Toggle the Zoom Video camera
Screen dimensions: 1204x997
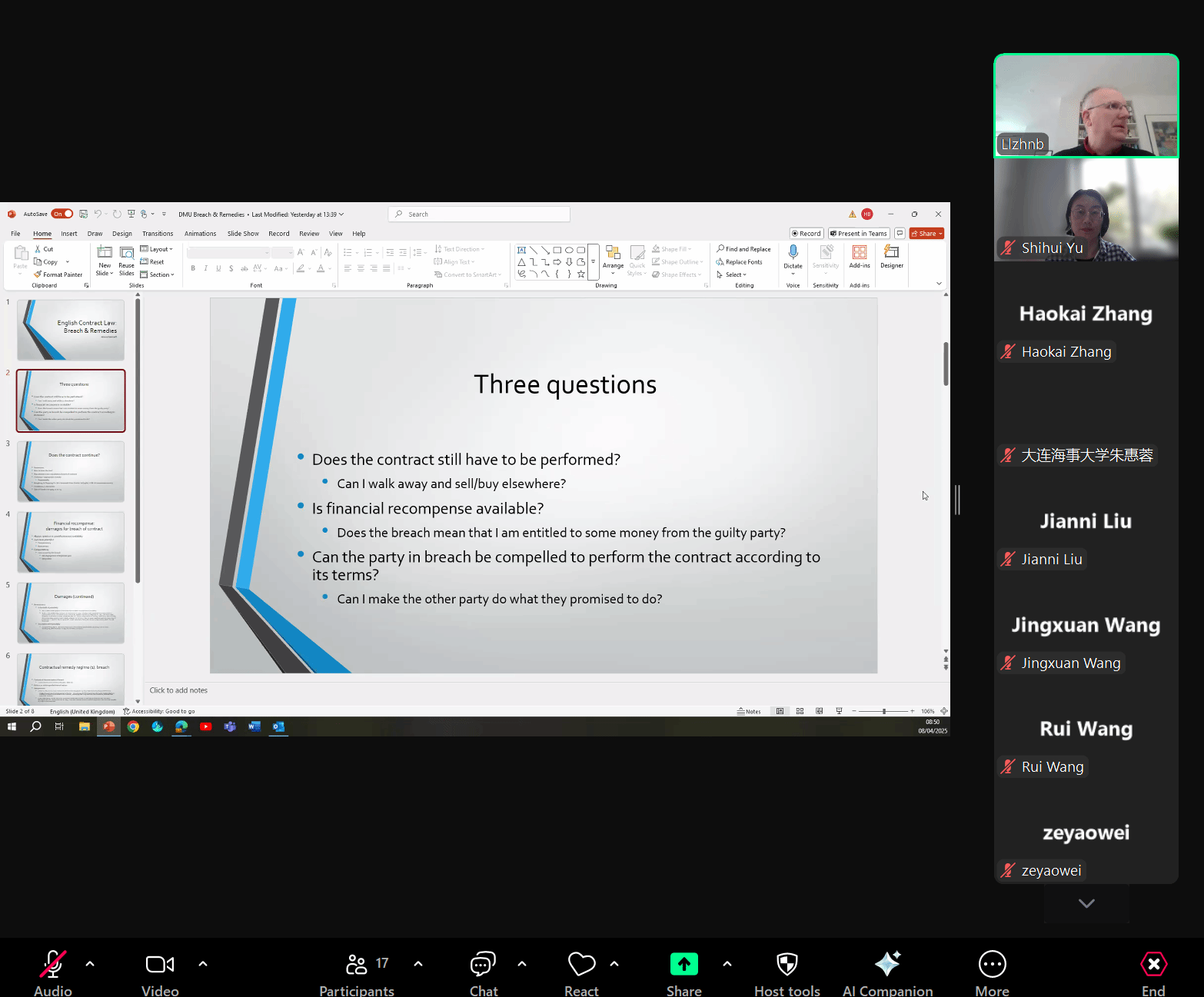pyautogui.click(x=160, y=964)
